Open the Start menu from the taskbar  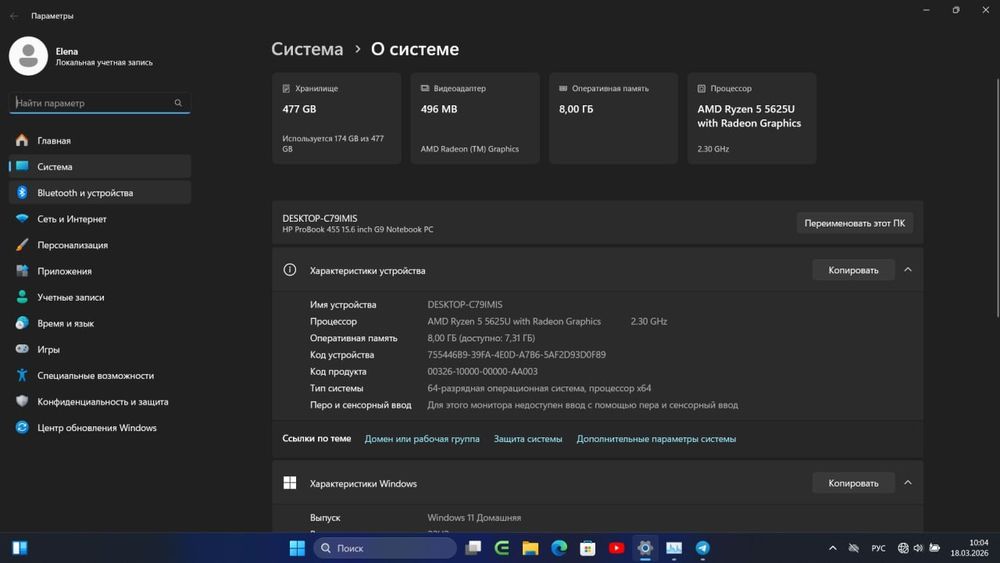297,548
